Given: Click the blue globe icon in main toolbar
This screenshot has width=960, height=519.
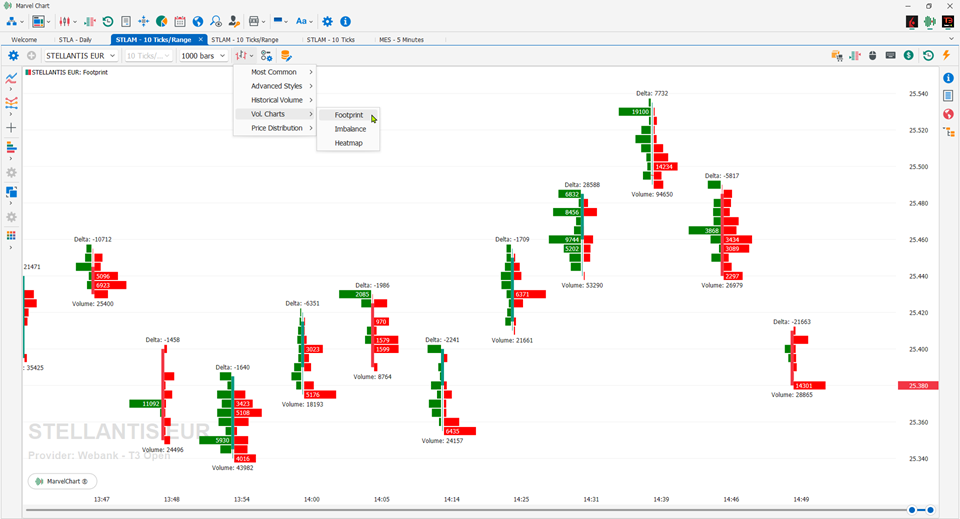Looking at the screenshot, I should tap(198, 21).
